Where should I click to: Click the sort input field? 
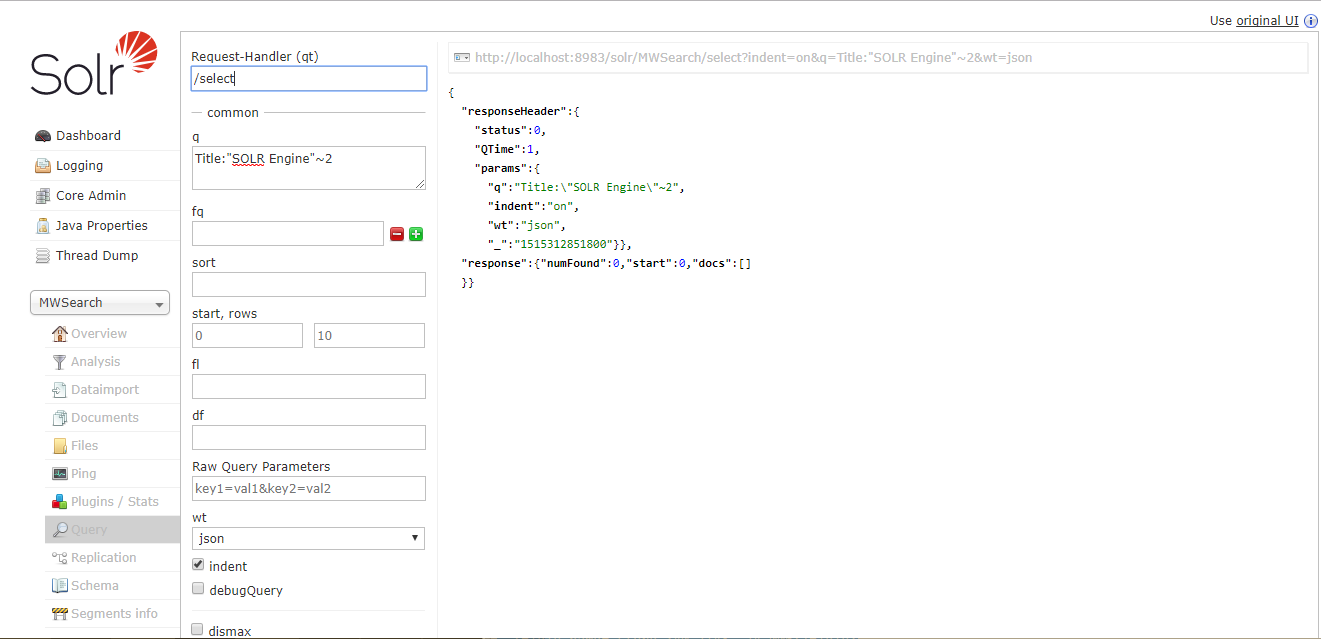309,285
